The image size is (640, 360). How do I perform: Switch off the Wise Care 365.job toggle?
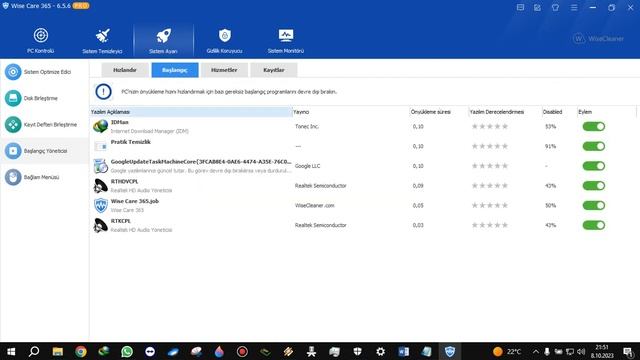pos(593,205)
